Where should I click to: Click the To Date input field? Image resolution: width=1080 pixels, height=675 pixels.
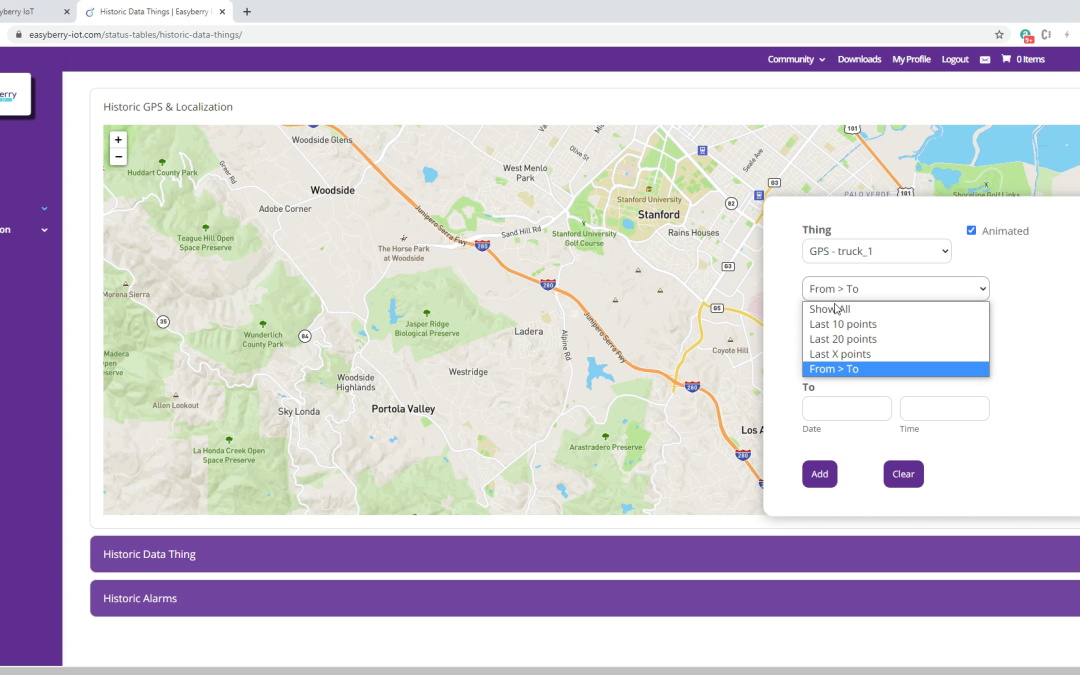coord(847,408)
